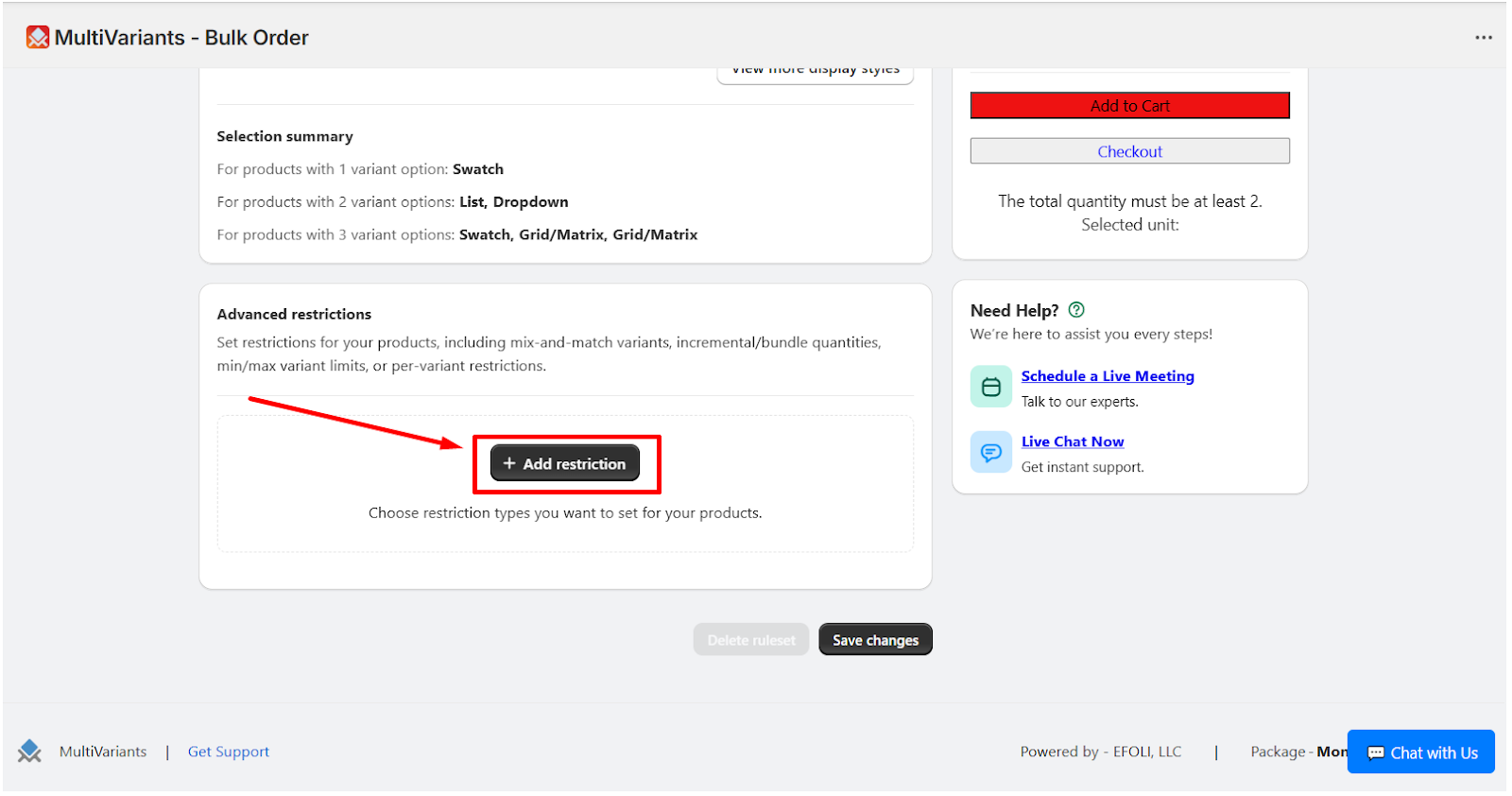Click the Advanced restrictions heading
This screenshot has width=1512, height=796.
(x=294, y=314)
